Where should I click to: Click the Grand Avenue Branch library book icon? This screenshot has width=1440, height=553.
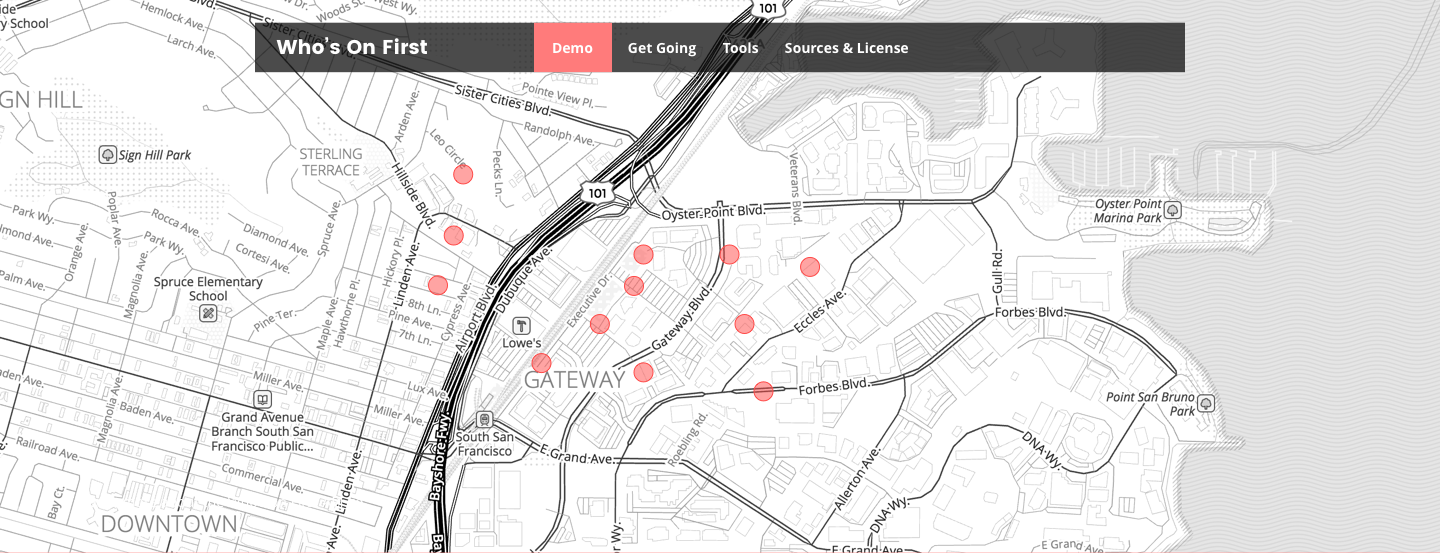(262, 400)
